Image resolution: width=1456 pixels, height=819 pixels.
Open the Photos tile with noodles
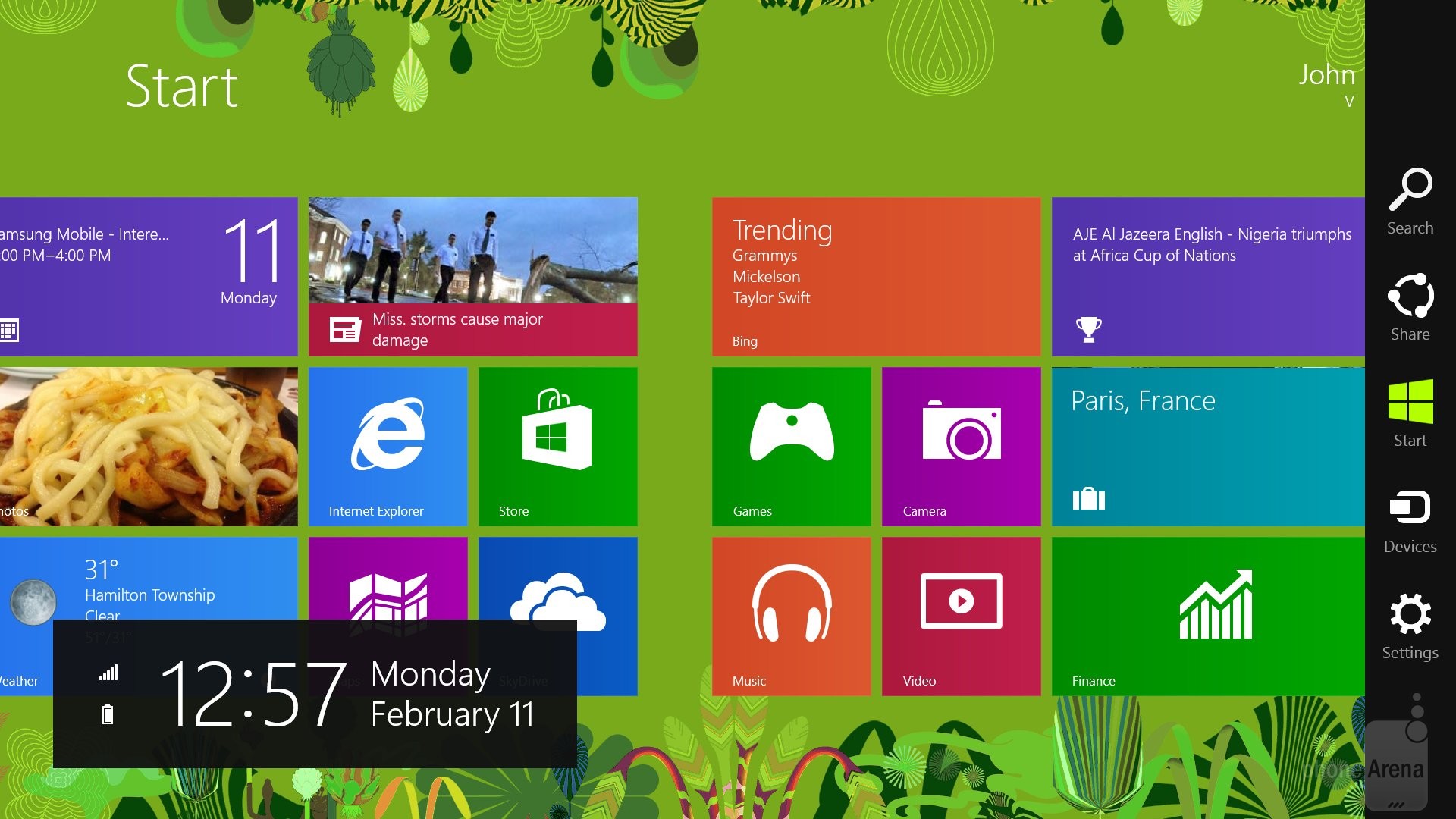pyautogui.click(x=149, y=447)
